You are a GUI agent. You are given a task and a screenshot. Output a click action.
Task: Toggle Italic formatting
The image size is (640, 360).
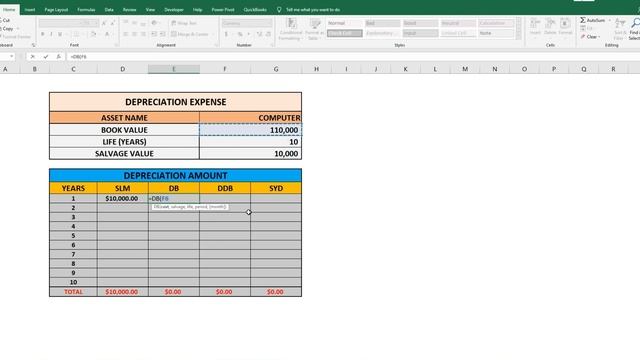(51, 34)
